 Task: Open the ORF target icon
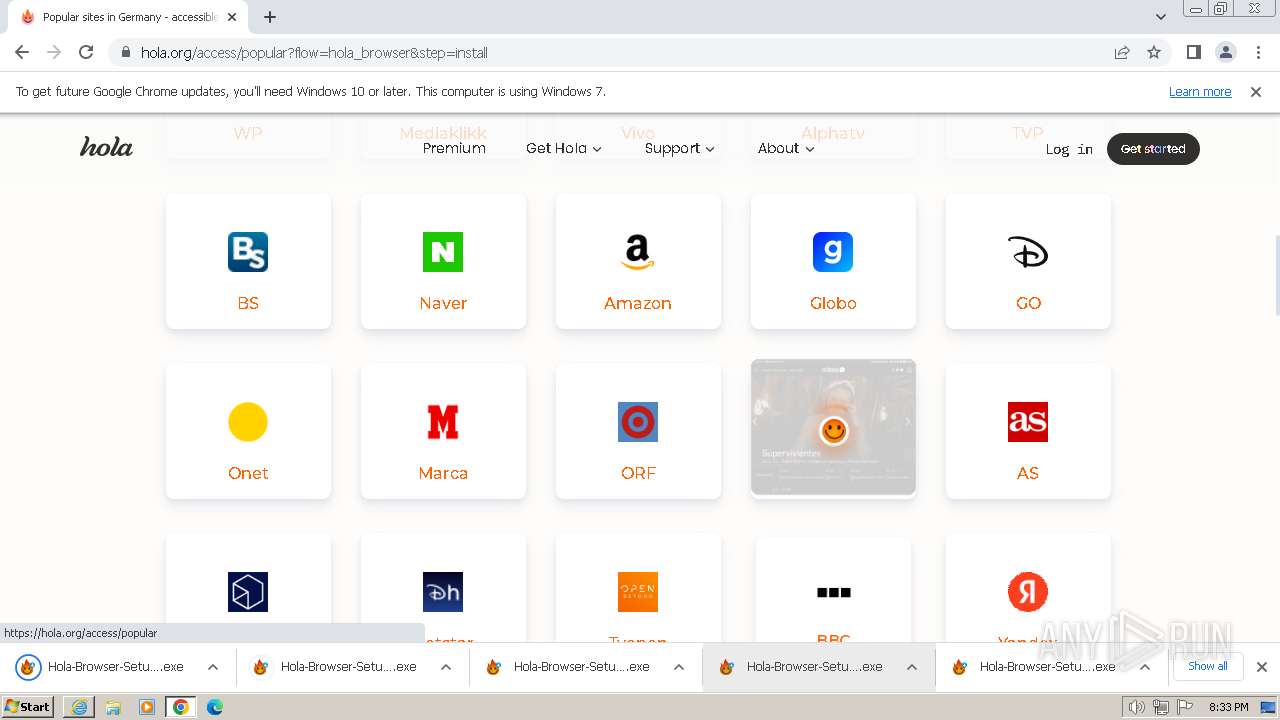[x=638, y=422]
